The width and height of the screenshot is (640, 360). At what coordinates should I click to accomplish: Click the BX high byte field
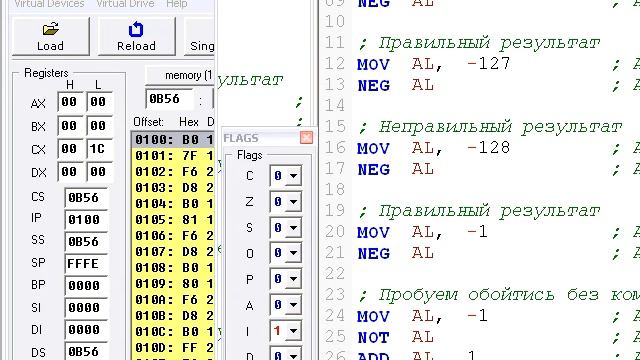pos(70,126)
